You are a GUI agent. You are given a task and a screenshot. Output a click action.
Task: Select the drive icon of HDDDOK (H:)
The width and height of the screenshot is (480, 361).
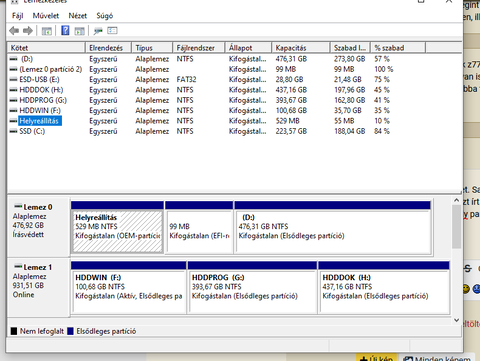pyautogui.click(x=13, y=90)
